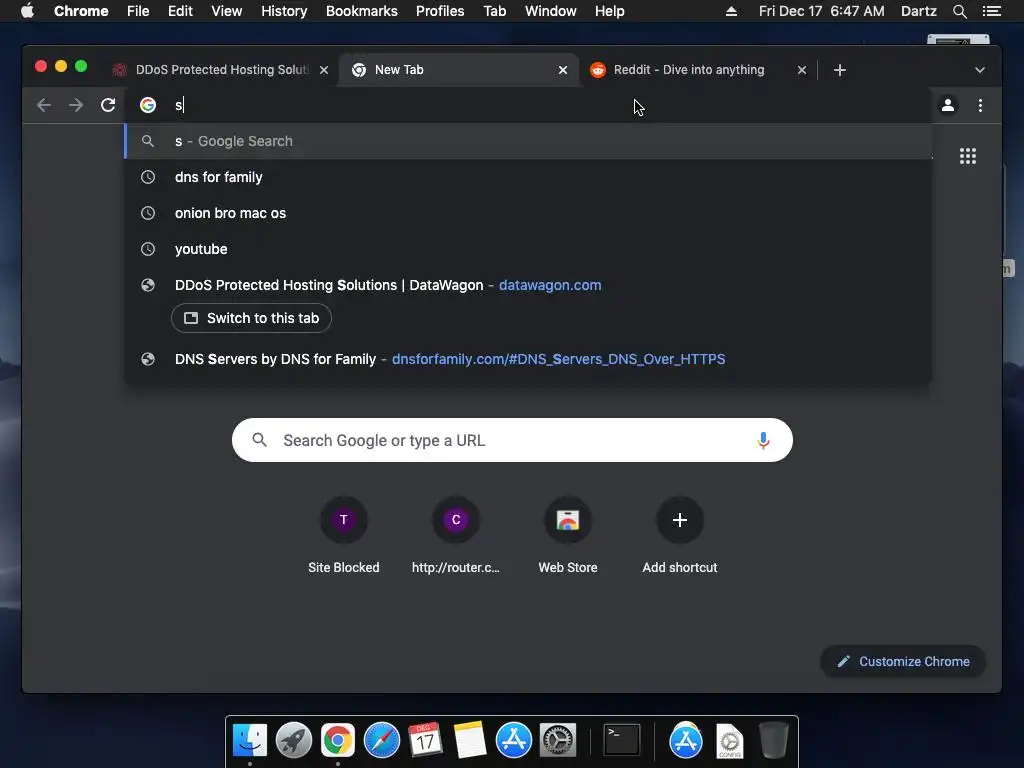Viewport: 1024px width, 768px height.
Task: Open Notes from the Dock
Action: click(x=470, y=741)
